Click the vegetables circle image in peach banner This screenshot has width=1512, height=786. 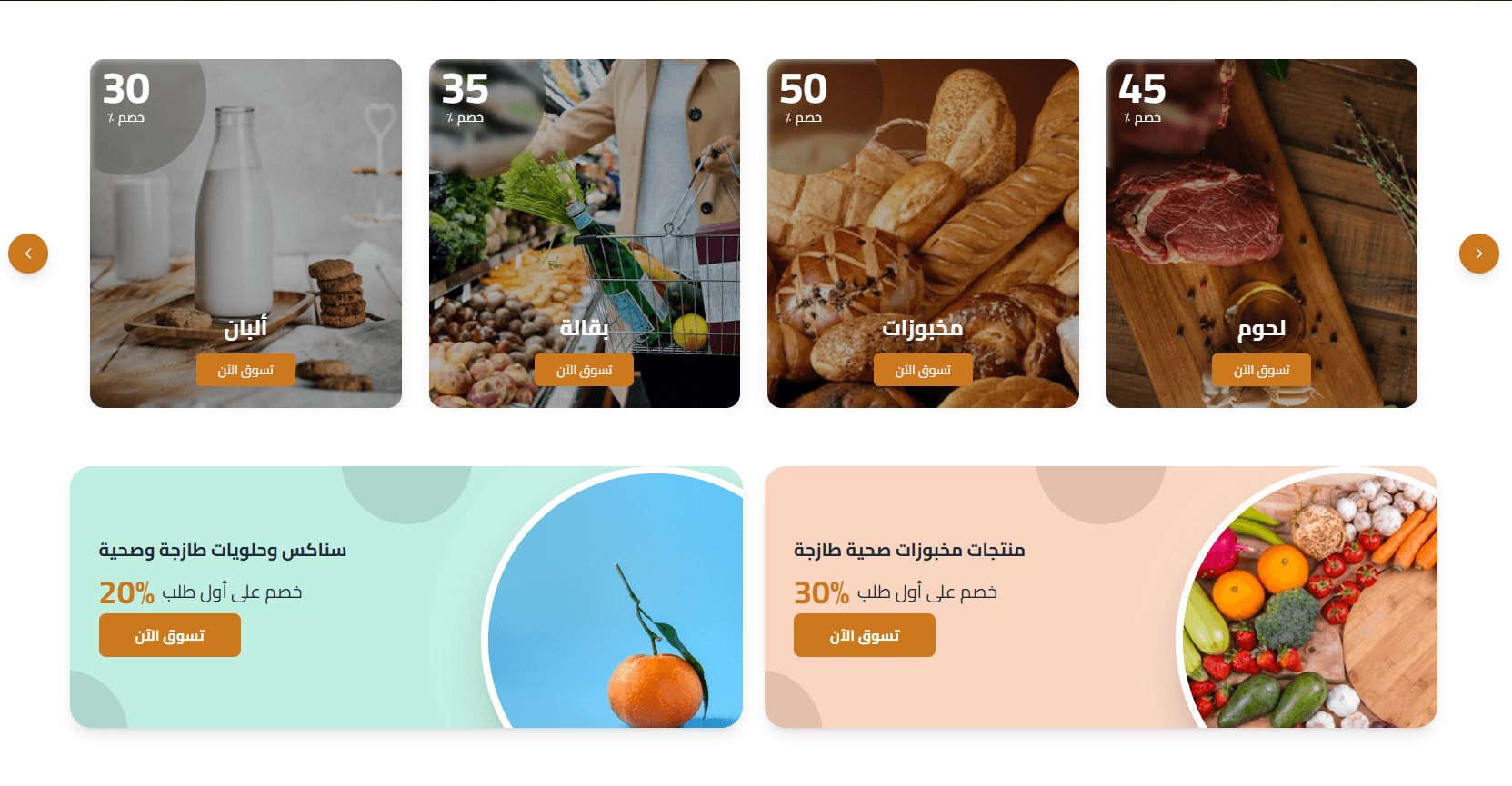[x=1309, y=600]
